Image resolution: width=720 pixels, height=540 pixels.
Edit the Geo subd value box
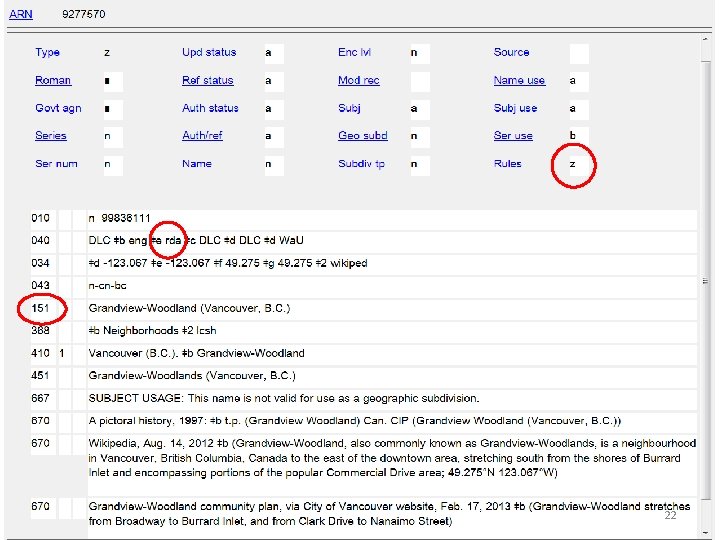coord(420,137)
